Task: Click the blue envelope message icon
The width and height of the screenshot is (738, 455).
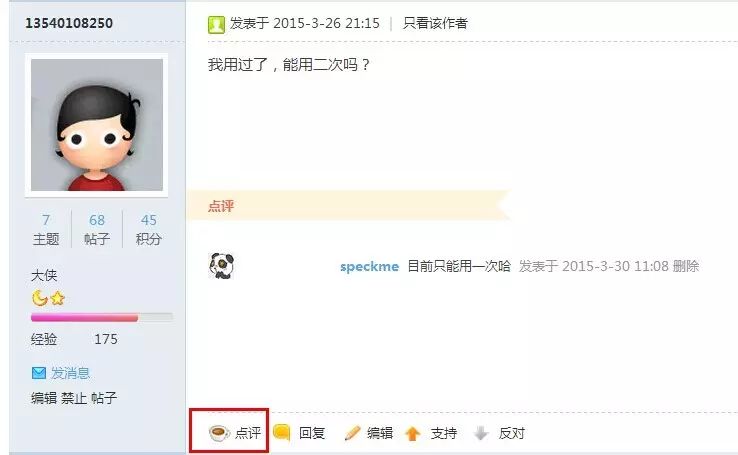Action: [x=39, y=373]
